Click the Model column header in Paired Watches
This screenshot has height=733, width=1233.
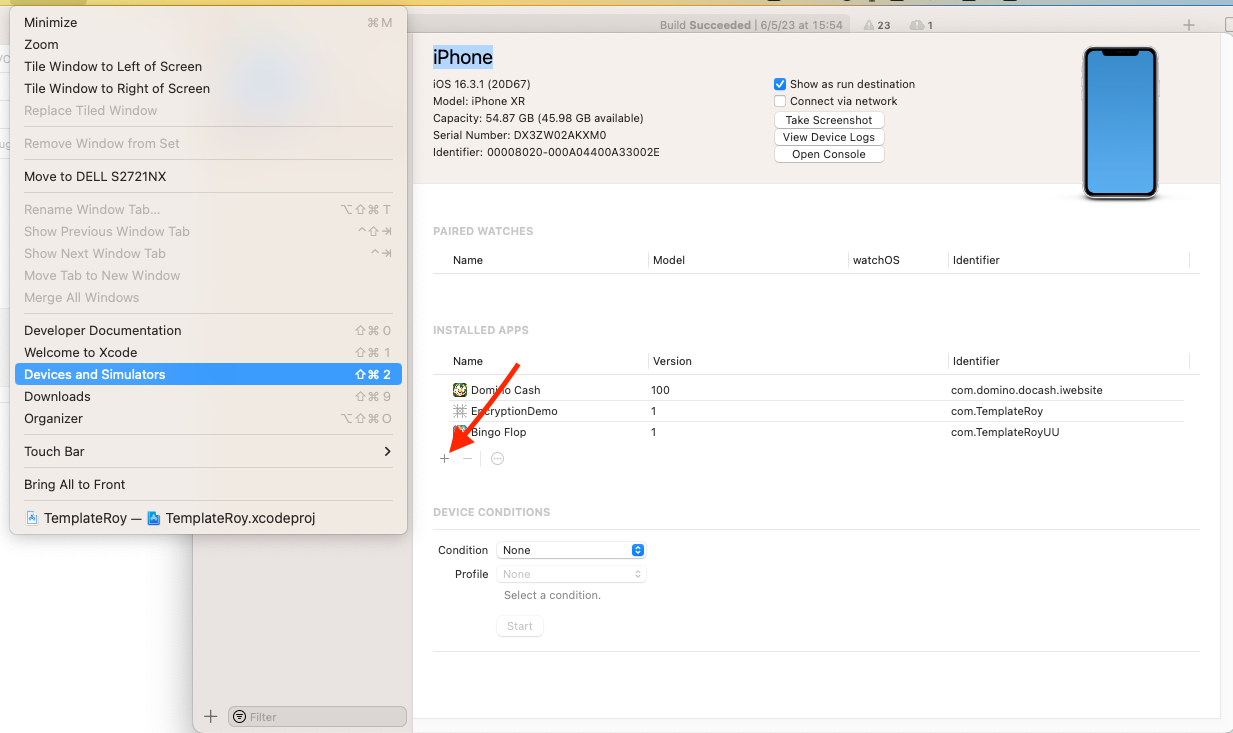point(669,260)
